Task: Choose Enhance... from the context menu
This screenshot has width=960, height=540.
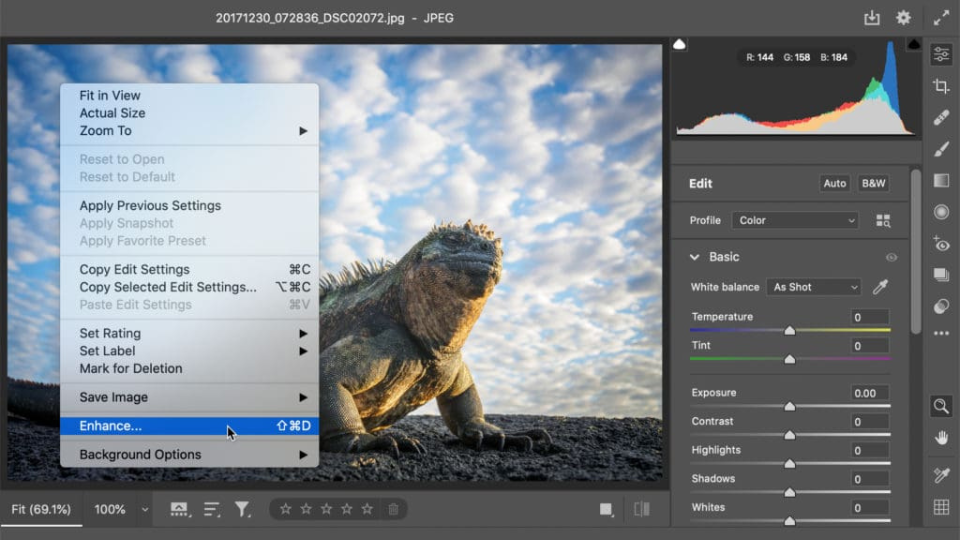Action: [110, 426]
